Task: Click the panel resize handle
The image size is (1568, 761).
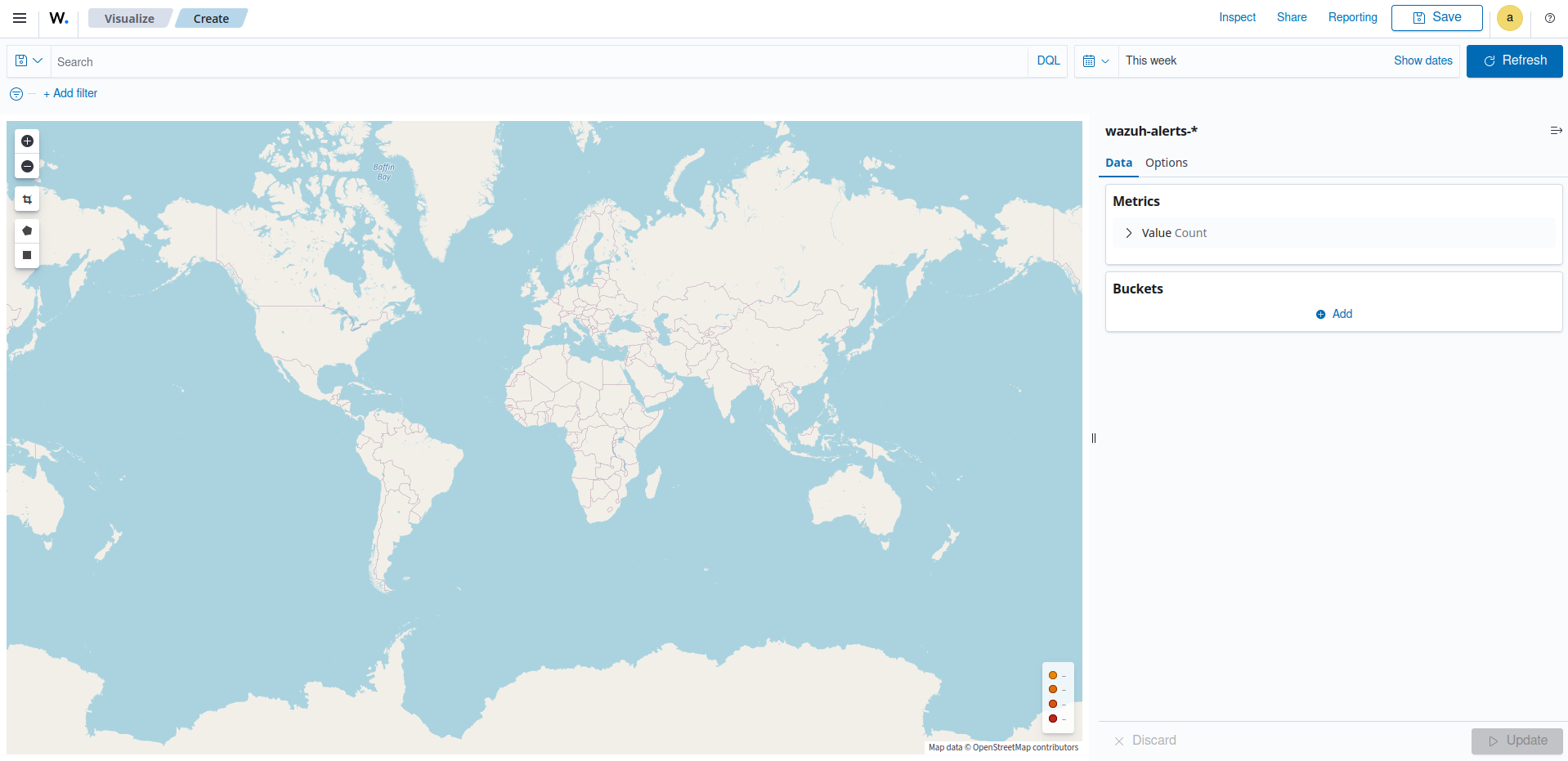Action: point(1093,438)
